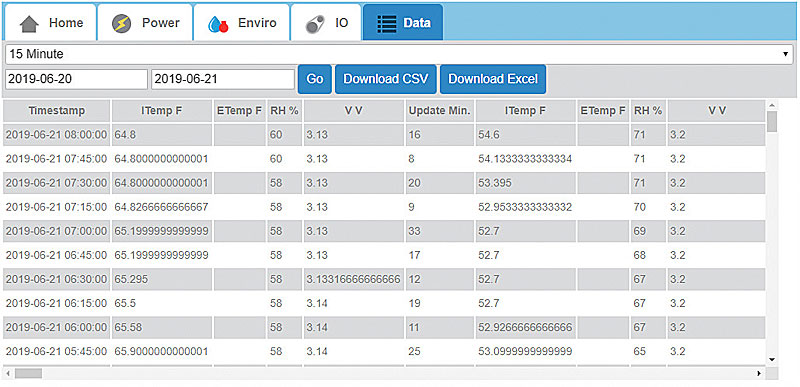Click the RH value 69
Screen dimensions: 800x387
[x=639, y=231]
